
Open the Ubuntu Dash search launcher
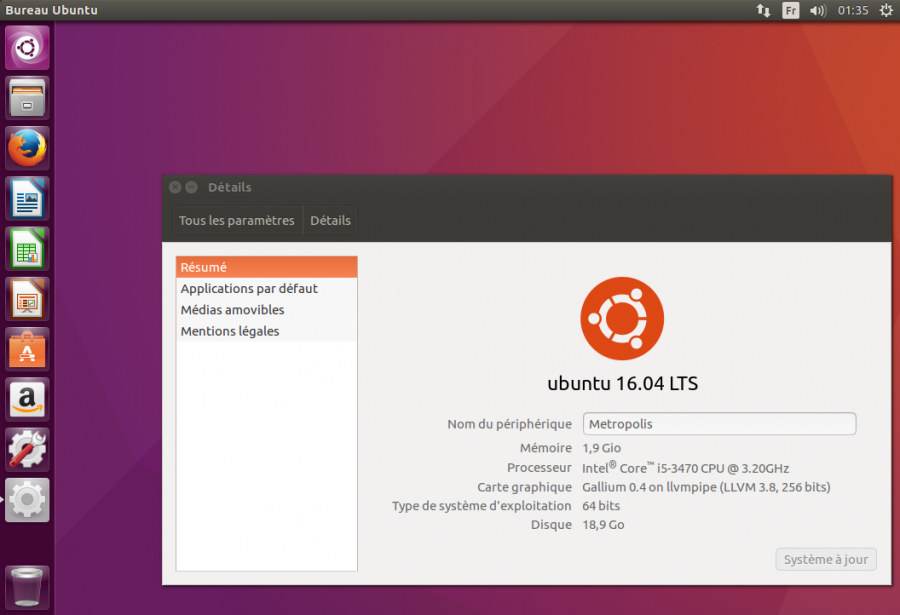tap(27, 47)
